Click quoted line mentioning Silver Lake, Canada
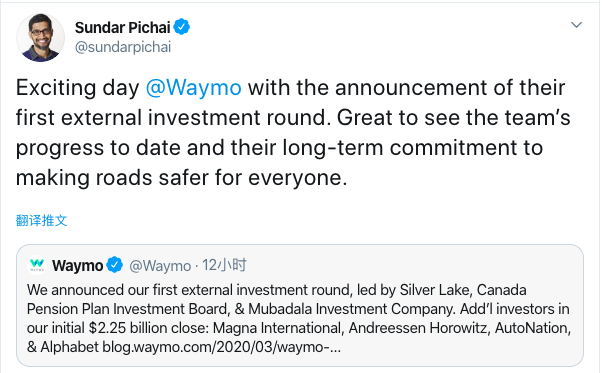602x373 pixels. pyautogui.click(x=276, y=290)
